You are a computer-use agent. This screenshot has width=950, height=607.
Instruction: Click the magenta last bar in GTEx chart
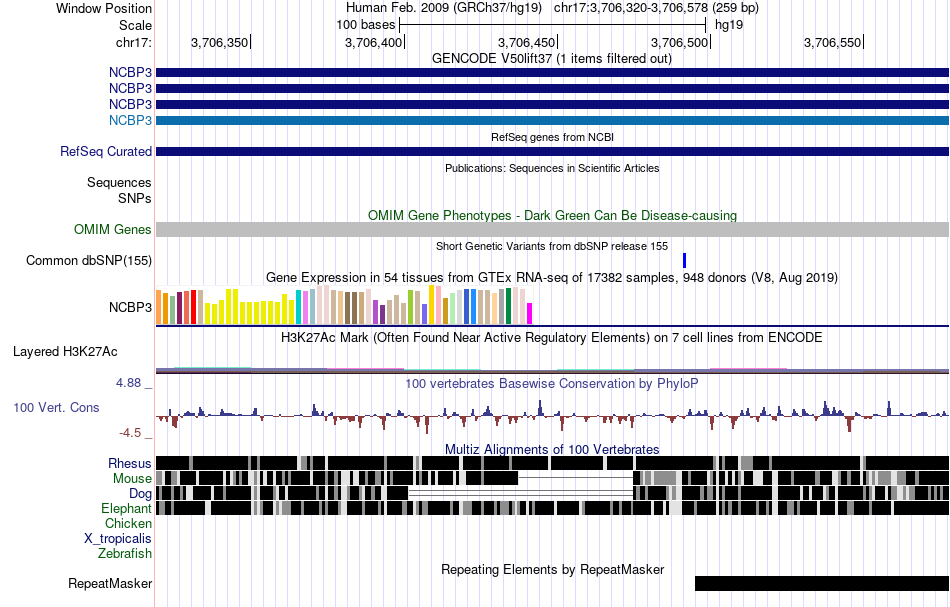click(x=529, y=314)
